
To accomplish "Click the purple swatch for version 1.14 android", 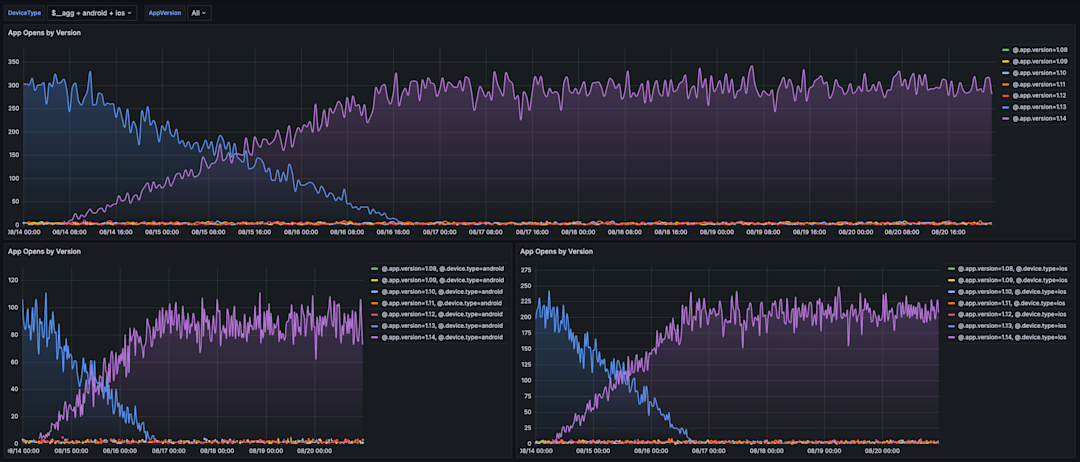I will point(374,339).
